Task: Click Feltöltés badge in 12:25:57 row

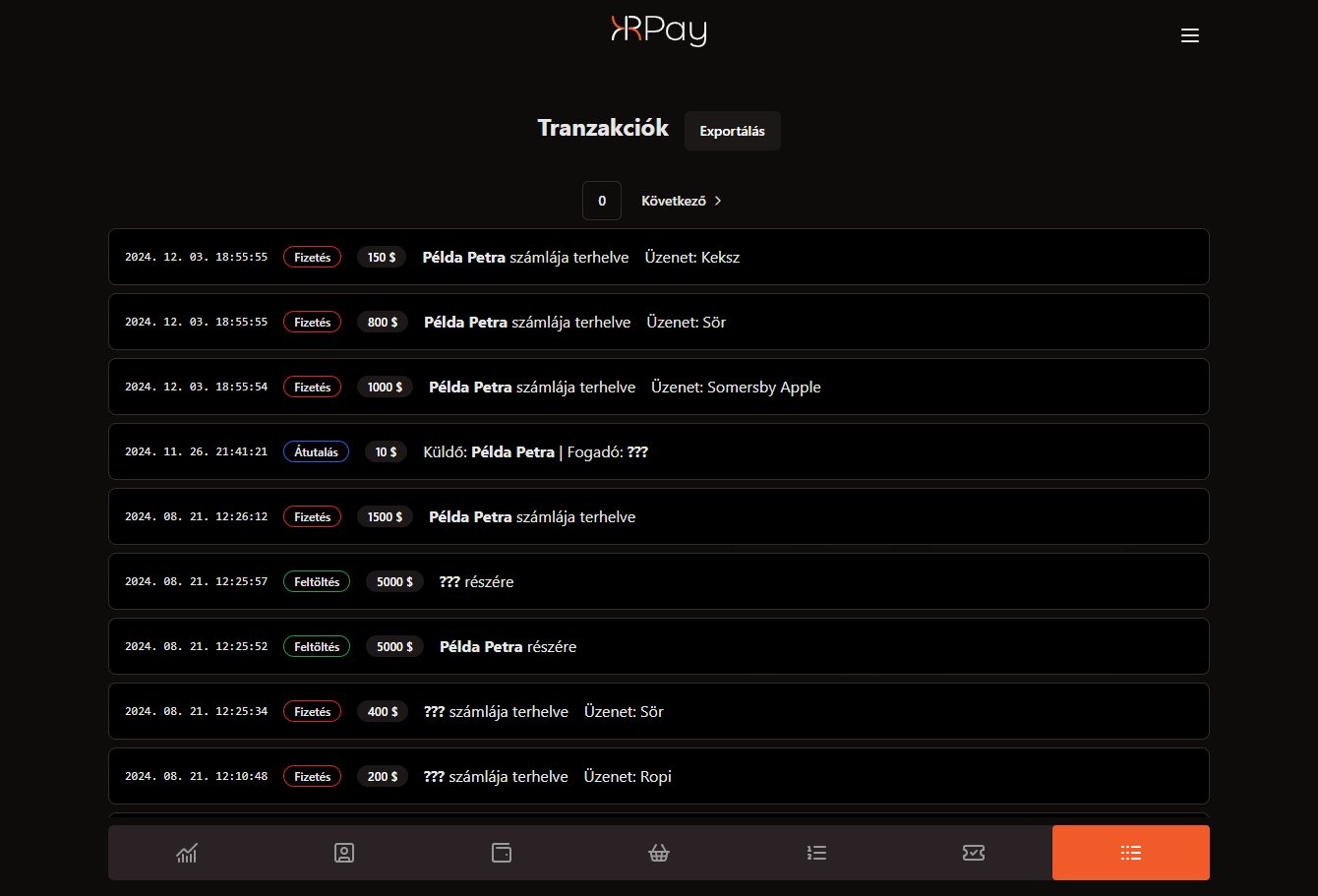Action: click(317, 581)
